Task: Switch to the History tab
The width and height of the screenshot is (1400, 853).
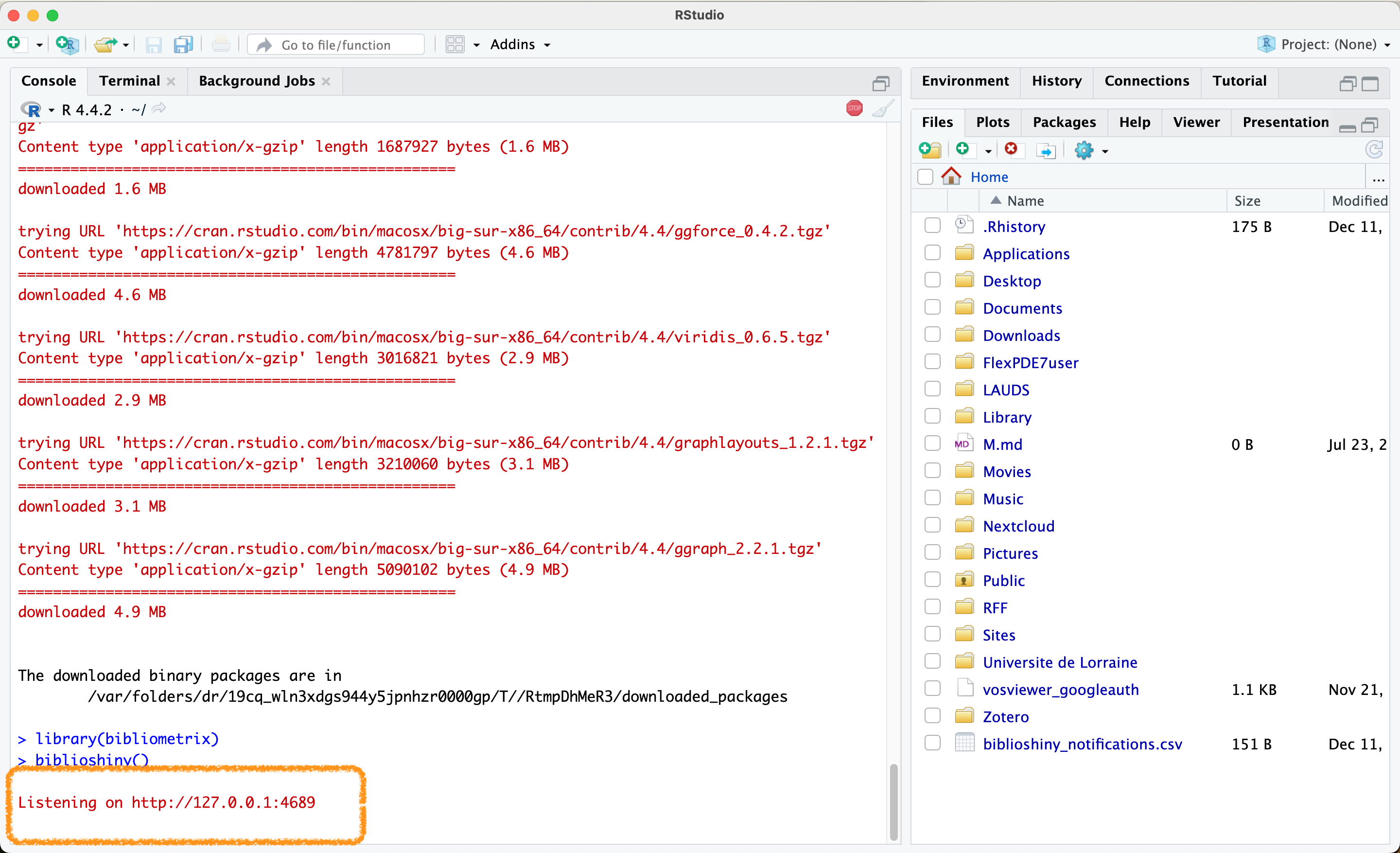Action: coord(1056,81)
